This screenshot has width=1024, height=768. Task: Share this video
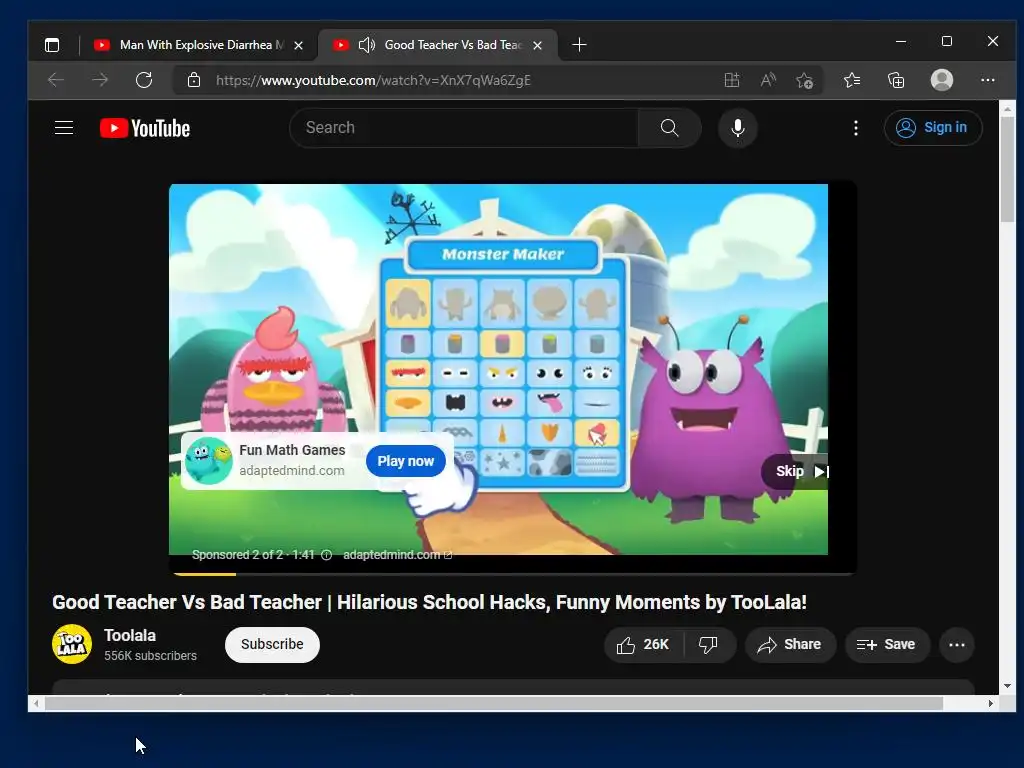pos(790,645)
